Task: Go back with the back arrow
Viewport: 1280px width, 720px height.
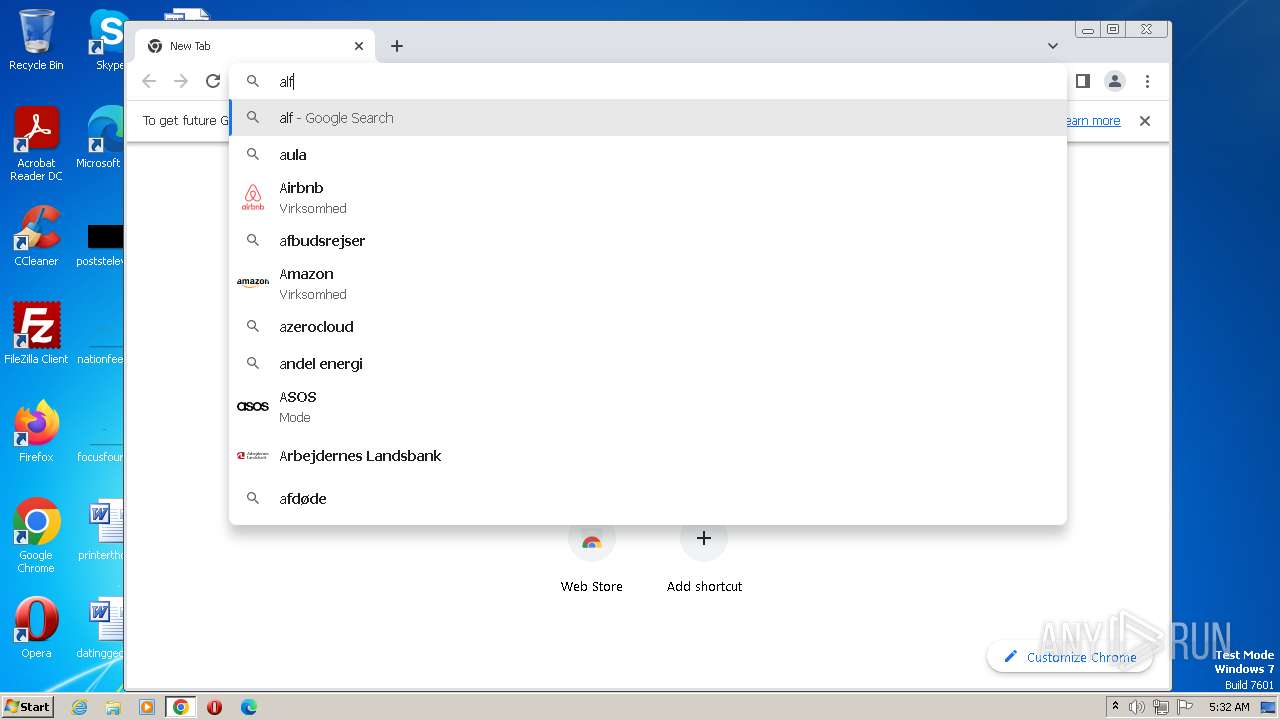Action: tap(149, 81)
